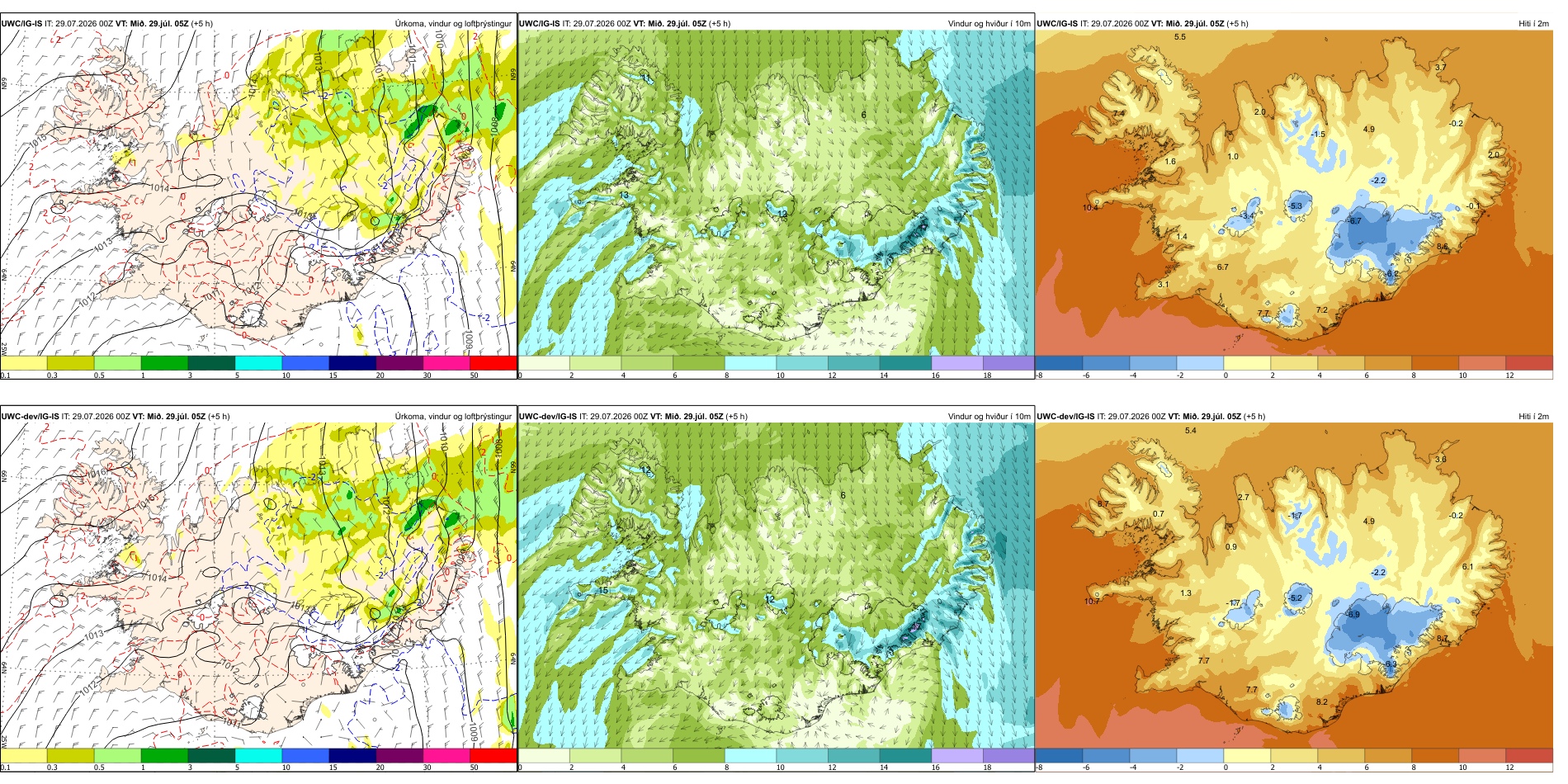This screenshot has width=1568, height=784.
Task: Click the 7.4 Westfjords value on the top temperature map
Action: click(1118, 114)
